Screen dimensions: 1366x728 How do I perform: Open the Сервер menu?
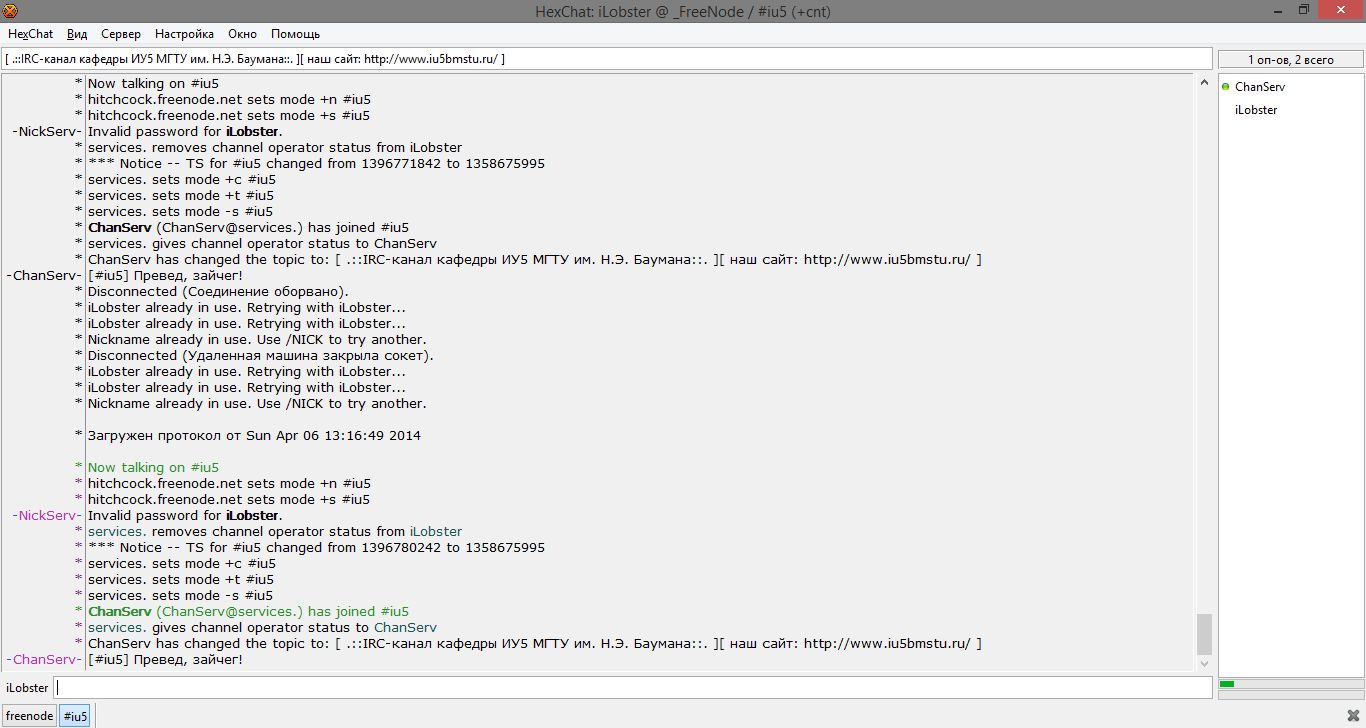click(121, 34)
